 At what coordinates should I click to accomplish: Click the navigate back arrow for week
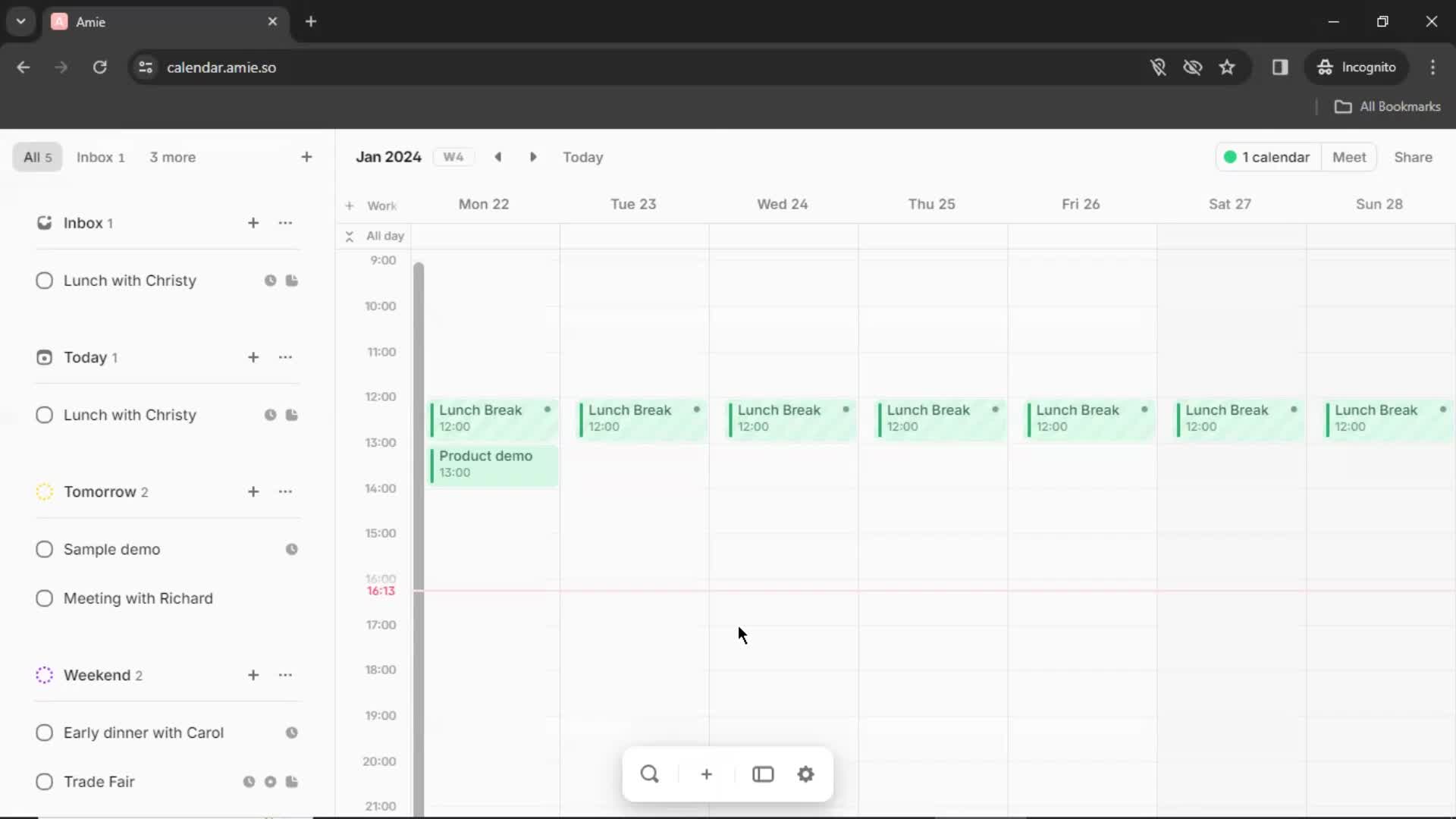coord(498,157)
